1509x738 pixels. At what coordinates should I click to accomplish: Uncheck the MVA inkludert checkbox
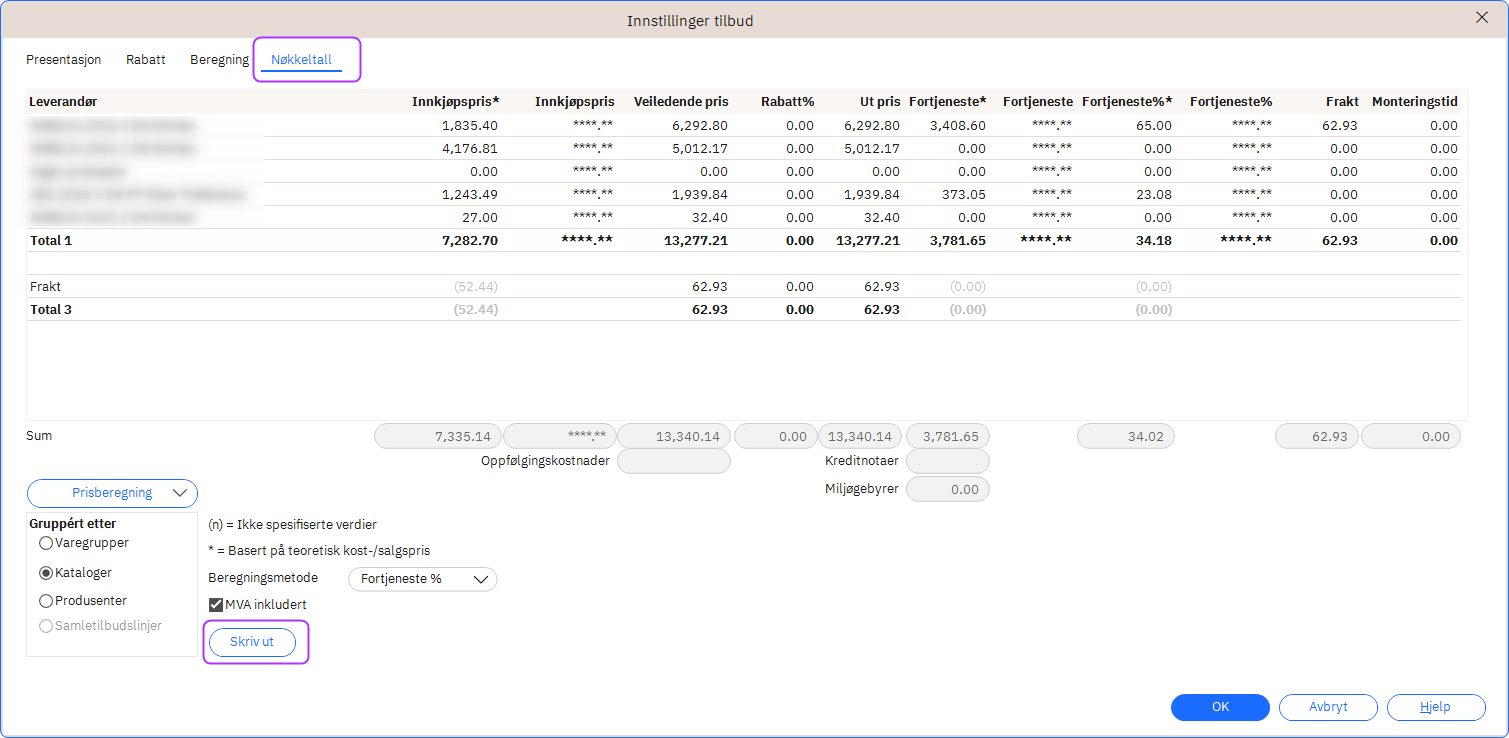pos(216,605)
